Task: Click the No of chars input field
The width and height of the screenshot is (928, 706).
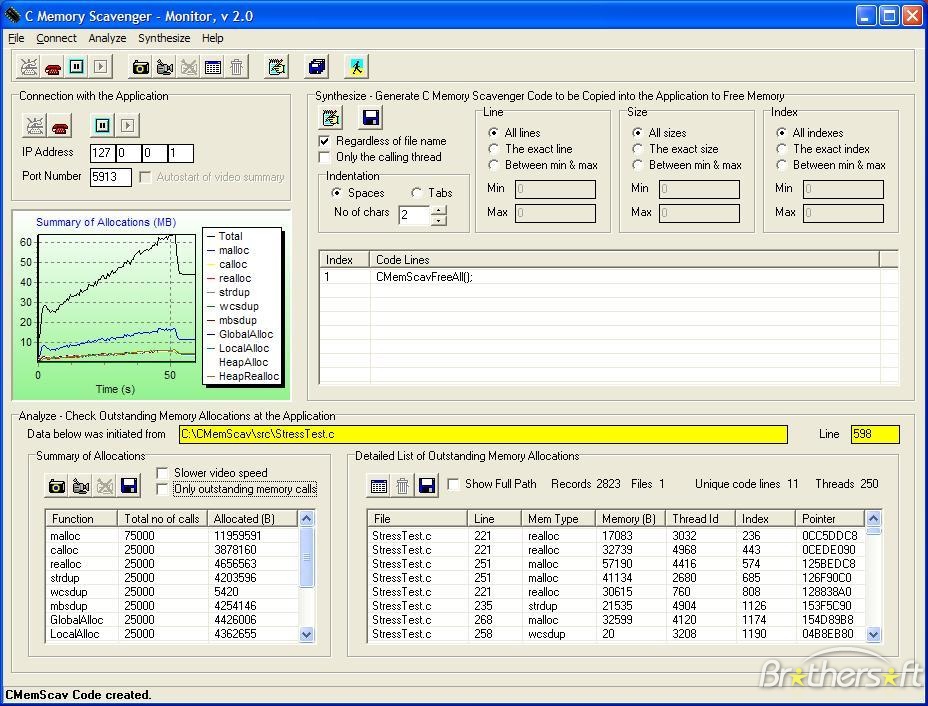Action: coord(414,215)
